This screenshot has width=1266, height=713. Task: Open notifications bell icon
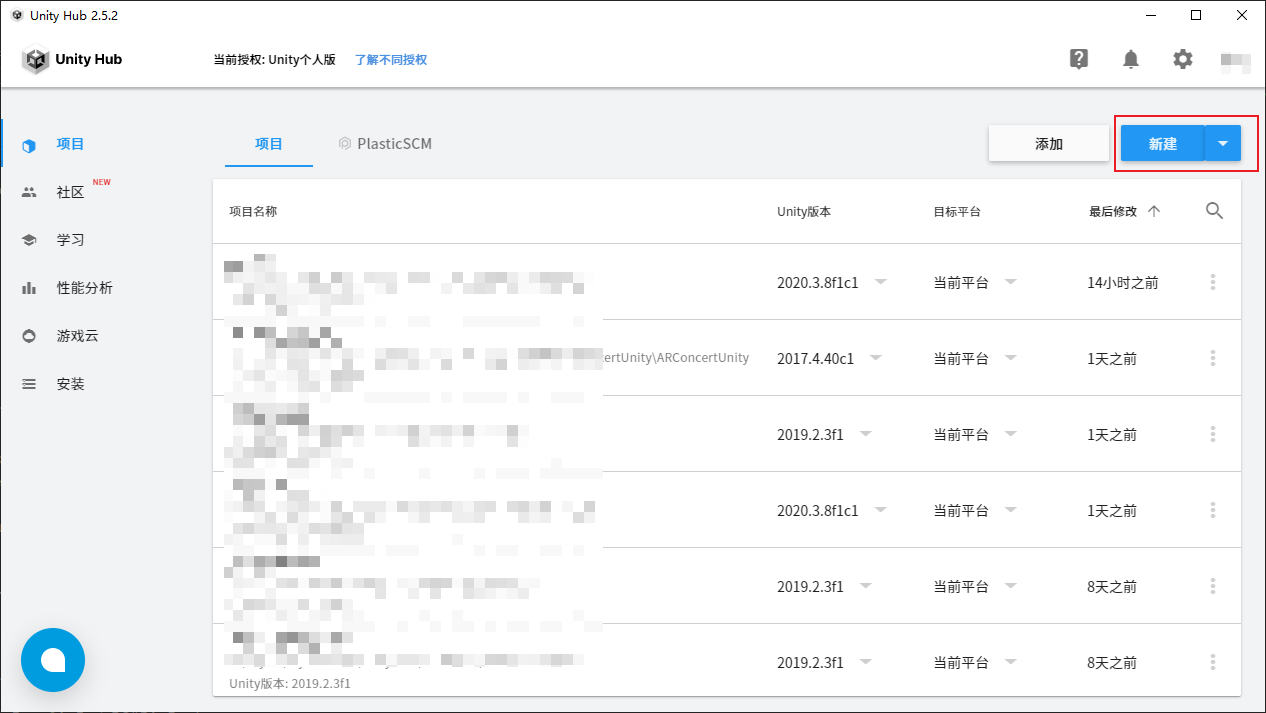tap(1131, 59)
